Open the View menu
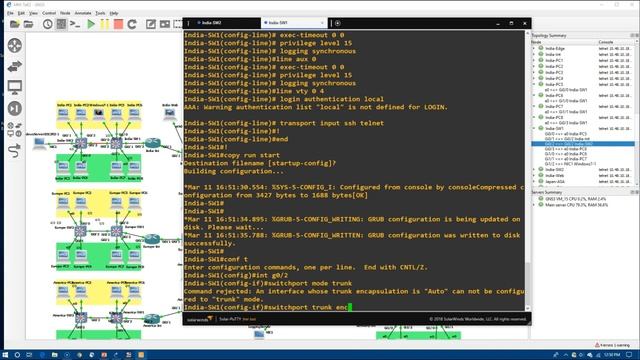Image resolution: width=640 pixels, height=360 pixels. coord(33,13)
